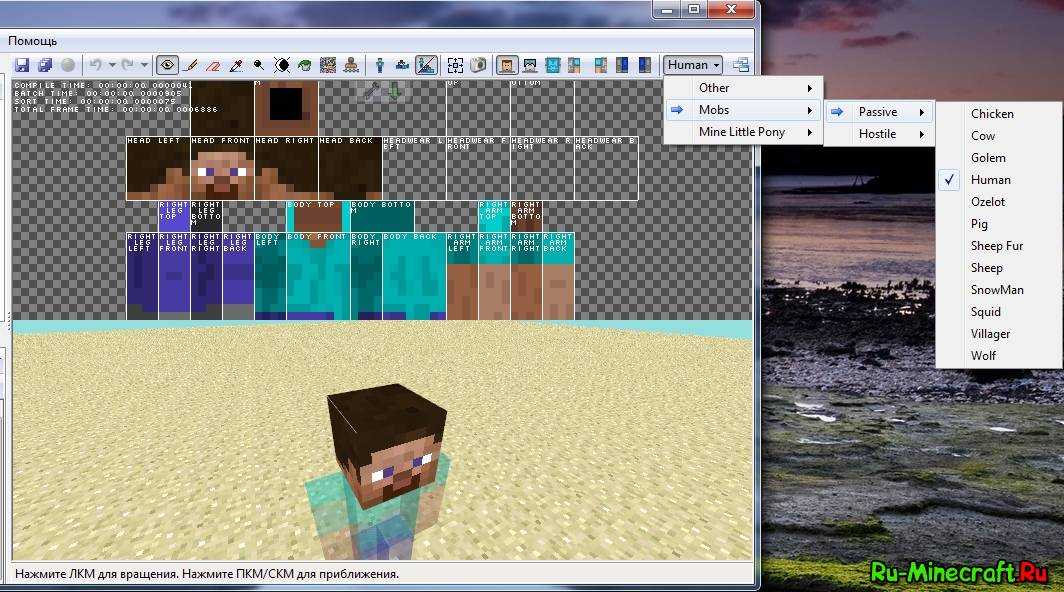1064x592 pixels.
Task: Choose the Wolf model
Action: click(x=999, y=356)
